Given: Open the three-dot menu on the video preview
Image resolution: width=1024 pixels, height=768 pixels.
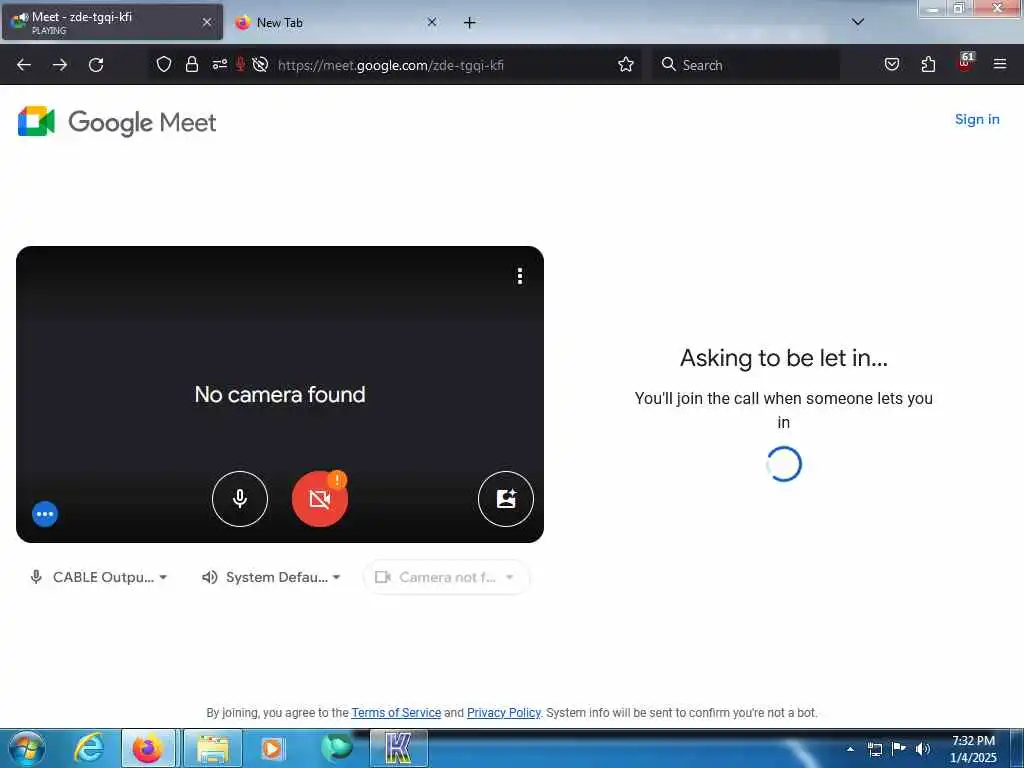Looking at the screenshot, I should tap(520, 276).
